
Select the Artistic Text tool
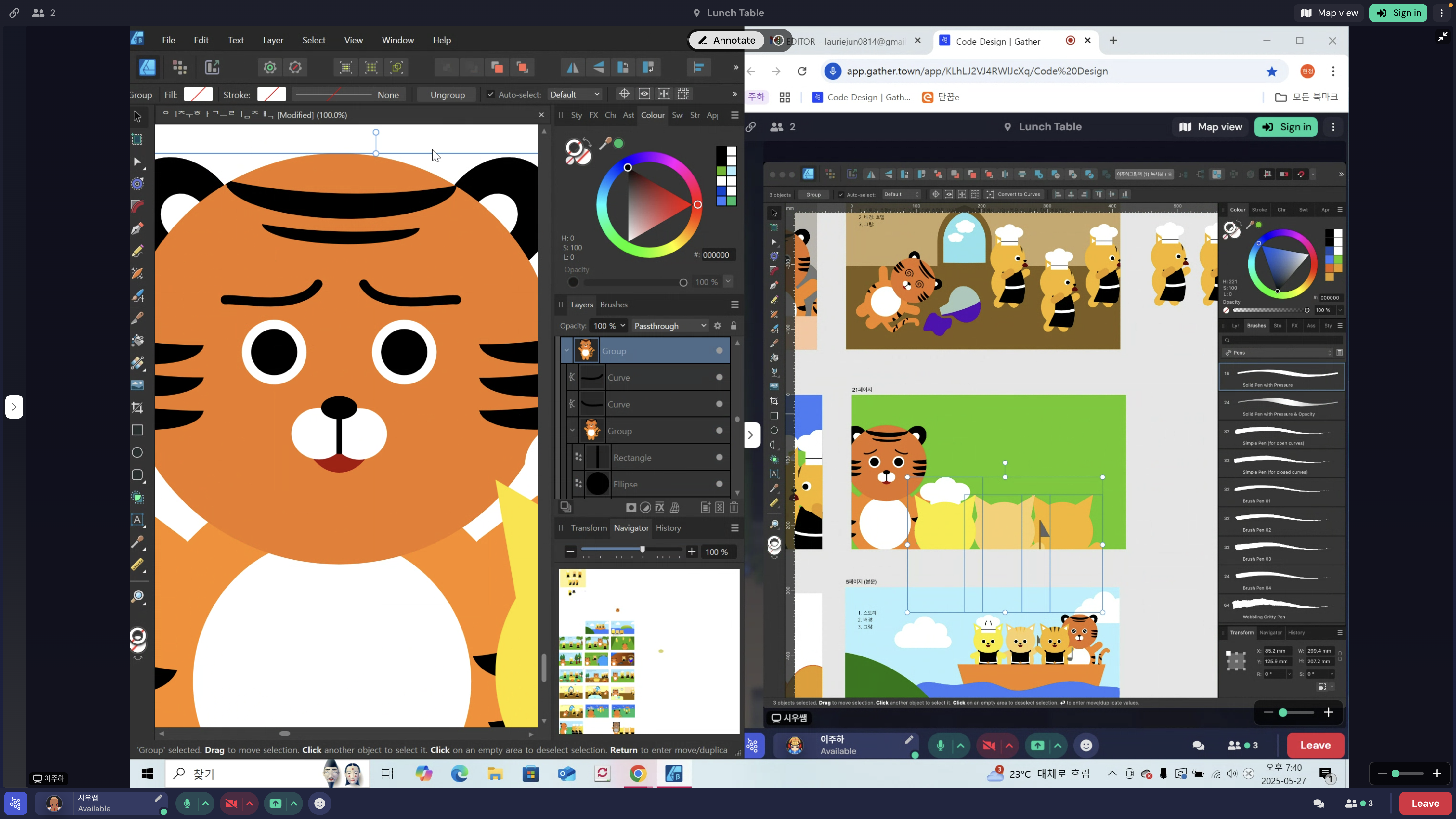(x=137, y=519)
